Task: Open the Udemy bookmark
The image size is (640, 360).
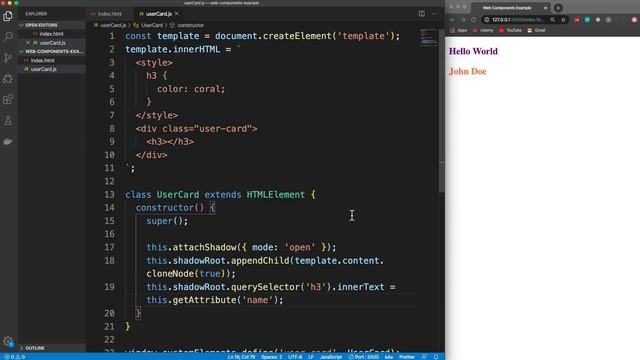Action: [x=483, y=30]
